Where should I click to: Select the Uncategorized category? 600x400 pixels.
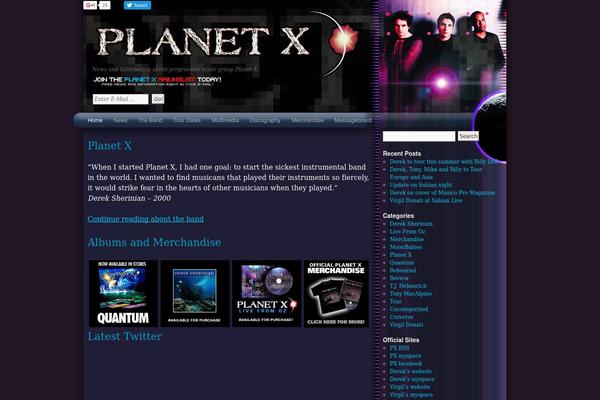[x=409, y=309]
